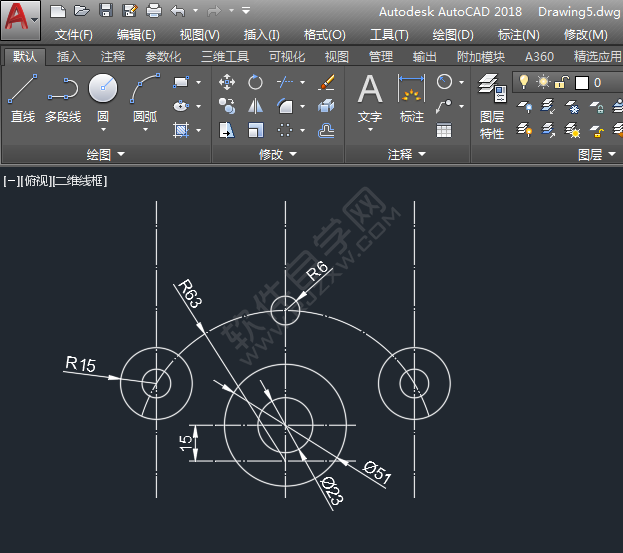The width and height of the screenshot is (623, 553).
Task: Open the 文件(F) menu
Action: tap(74, 34)
